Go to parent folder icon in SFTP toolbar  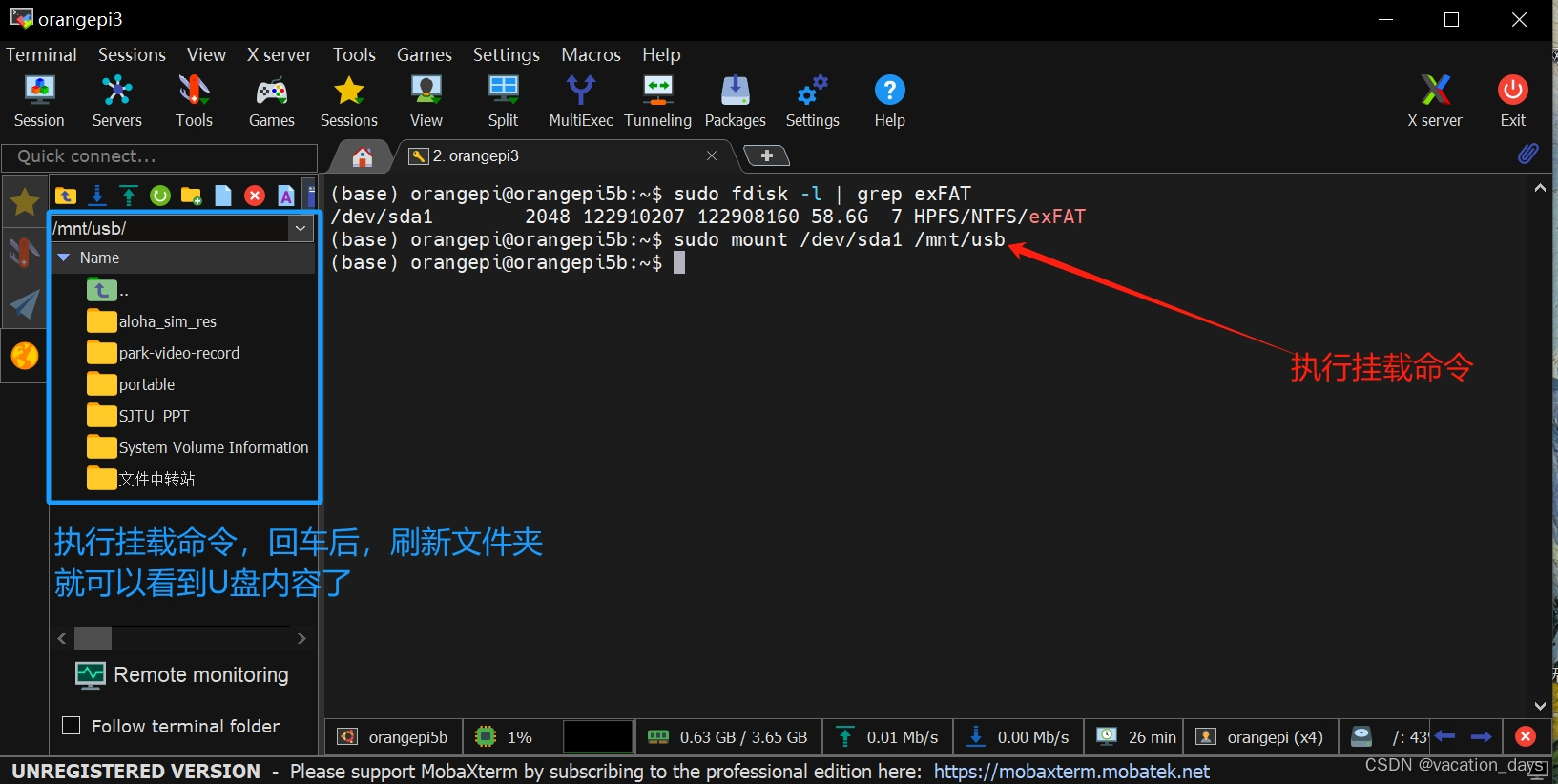66,196
